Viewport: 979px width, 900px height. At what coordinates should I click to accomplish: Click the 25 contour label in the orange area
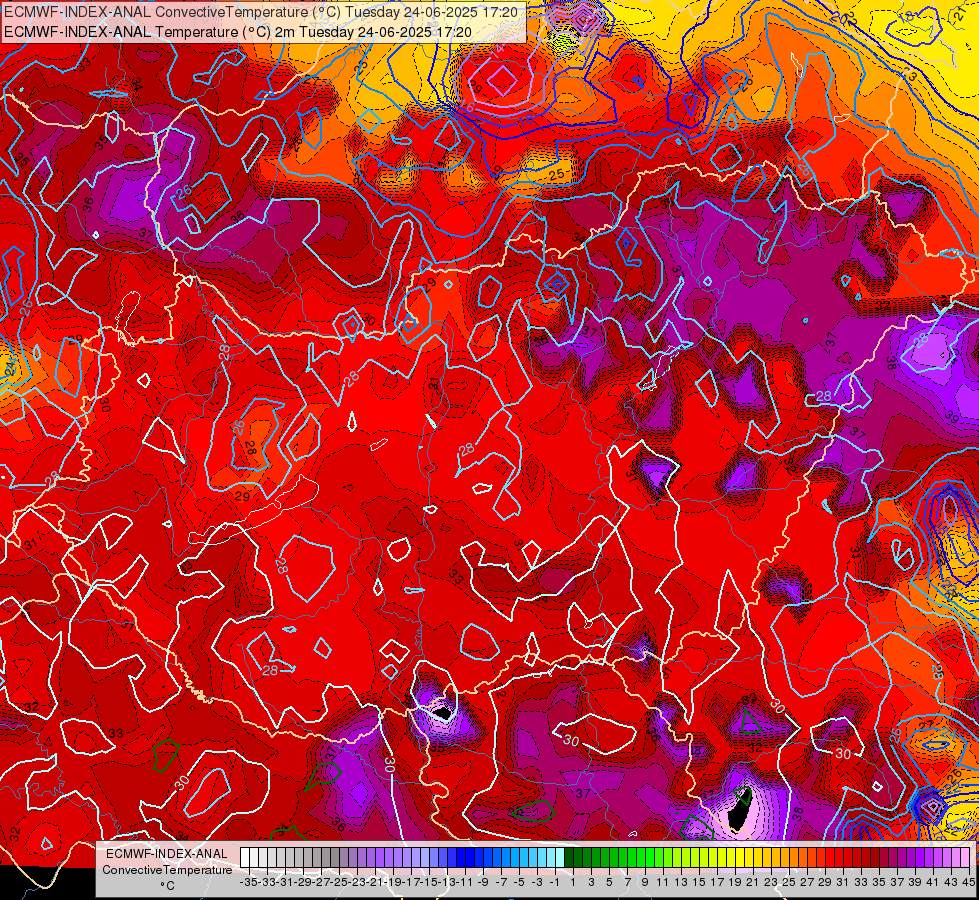(x=556, y=175)
